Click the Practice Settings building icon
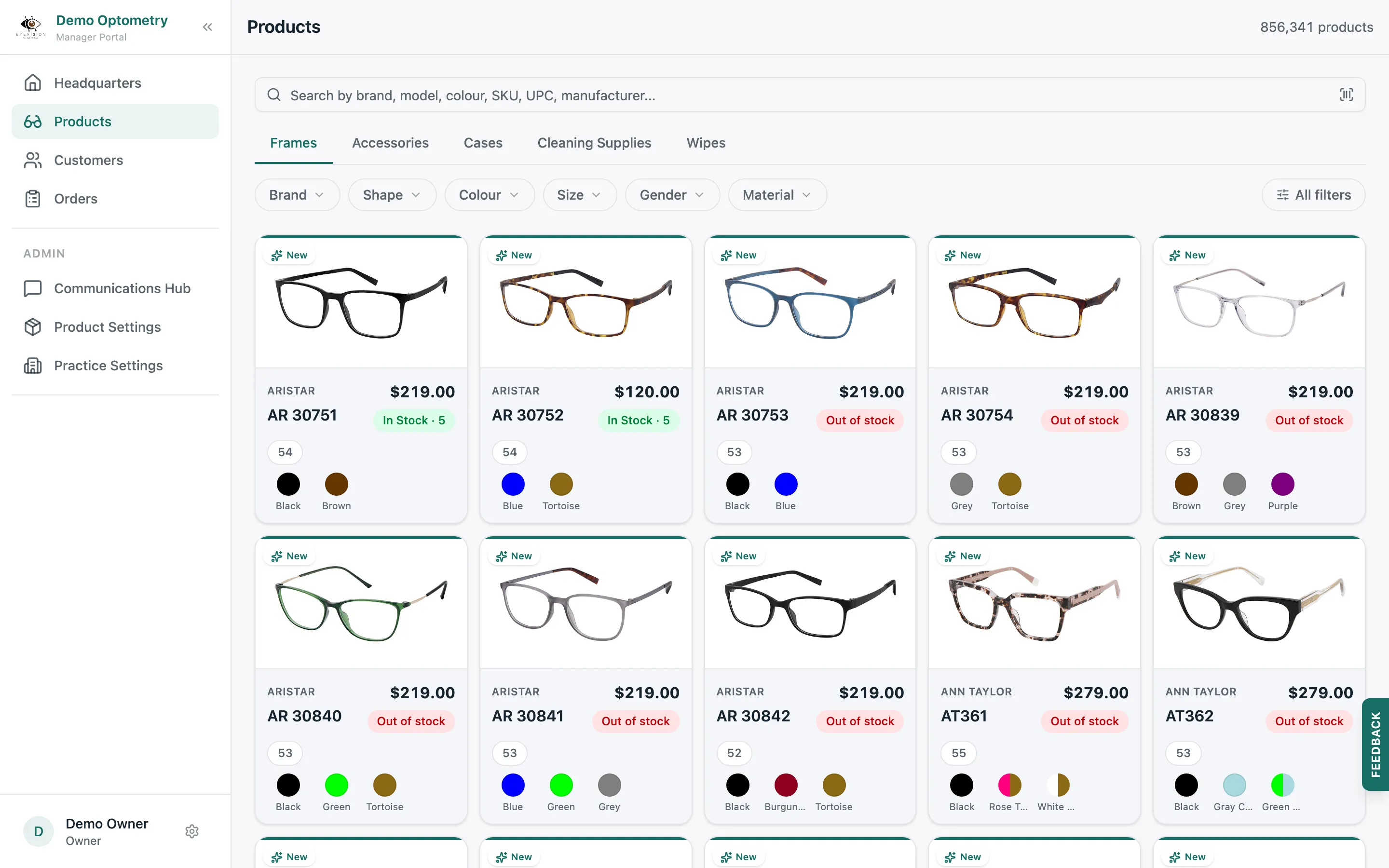Image resolution: width=1389 pixels, height=868 pixels. click(x=33, y=365)
